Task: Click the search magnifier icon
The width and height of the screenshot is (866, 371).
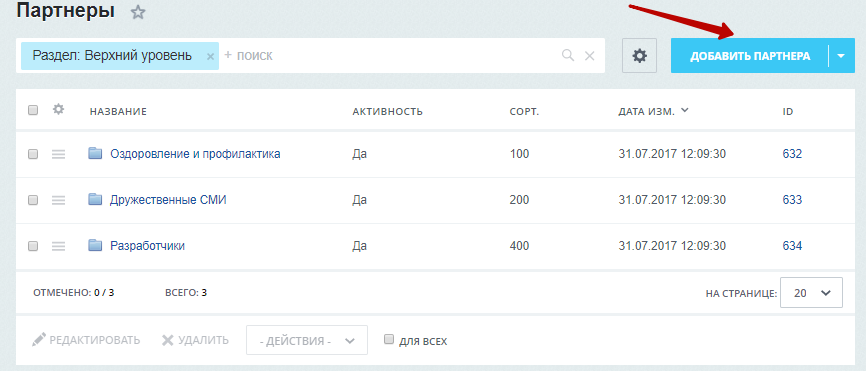Action: click(568, 55)
